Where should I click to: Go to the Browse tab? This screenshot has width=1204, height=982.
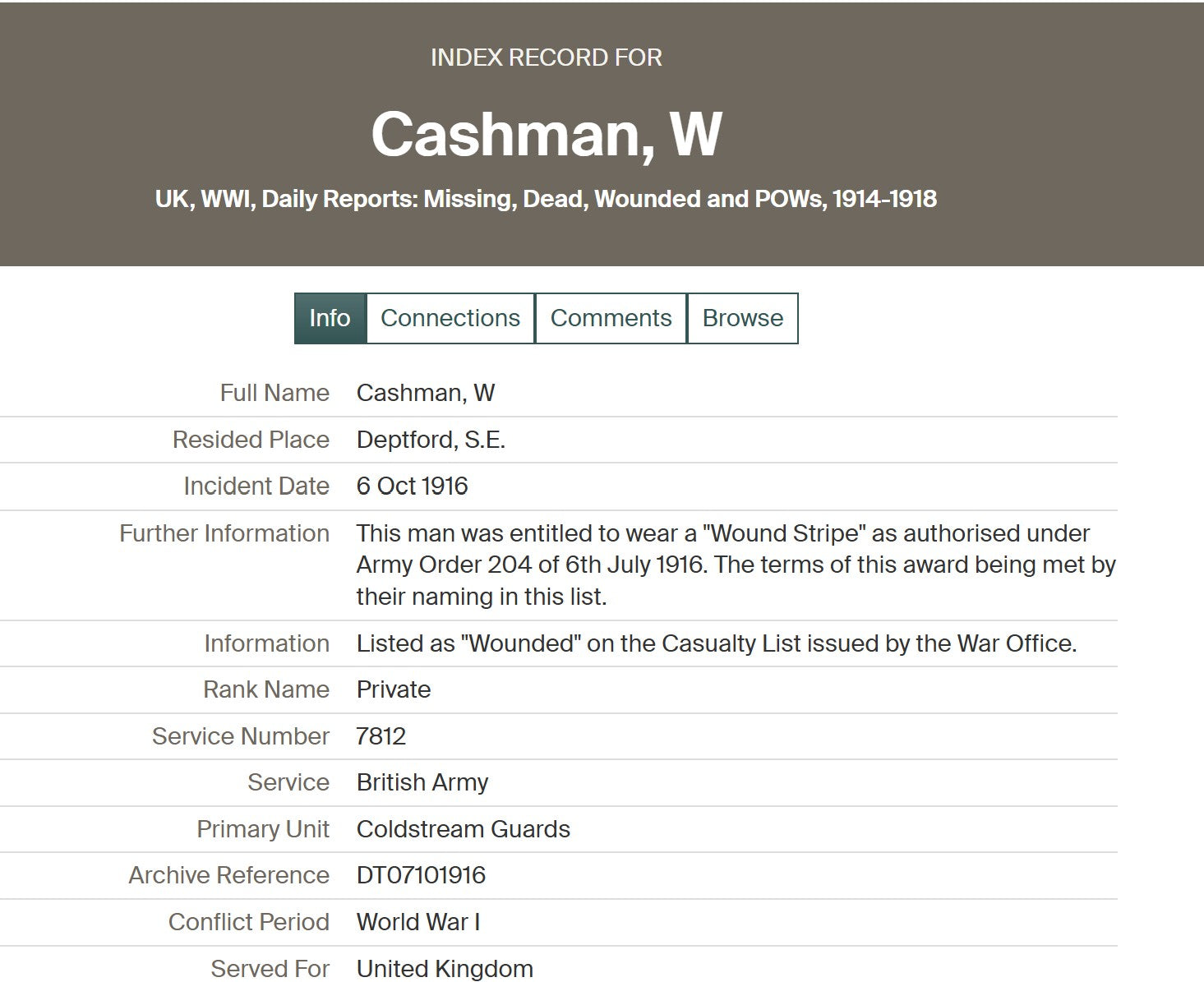pos(742,318)
